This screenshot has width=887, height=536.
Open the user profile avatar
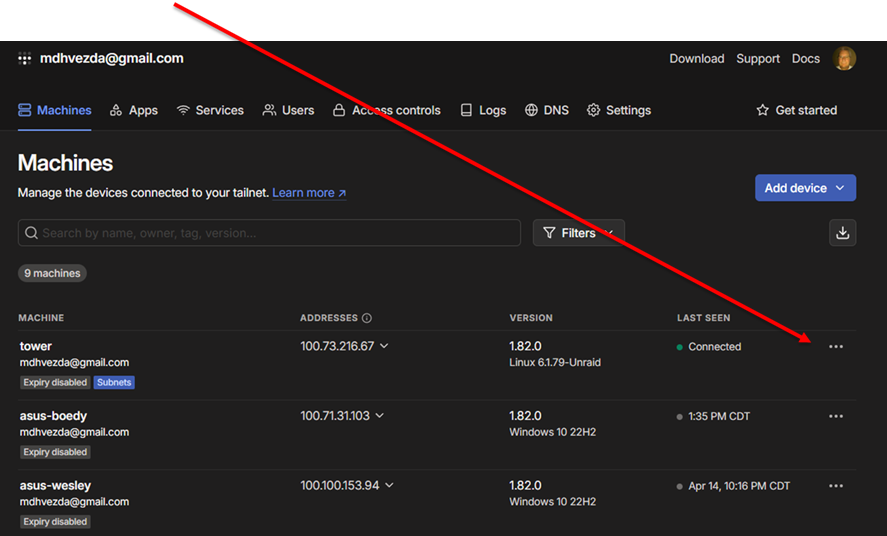click(845, 59)
